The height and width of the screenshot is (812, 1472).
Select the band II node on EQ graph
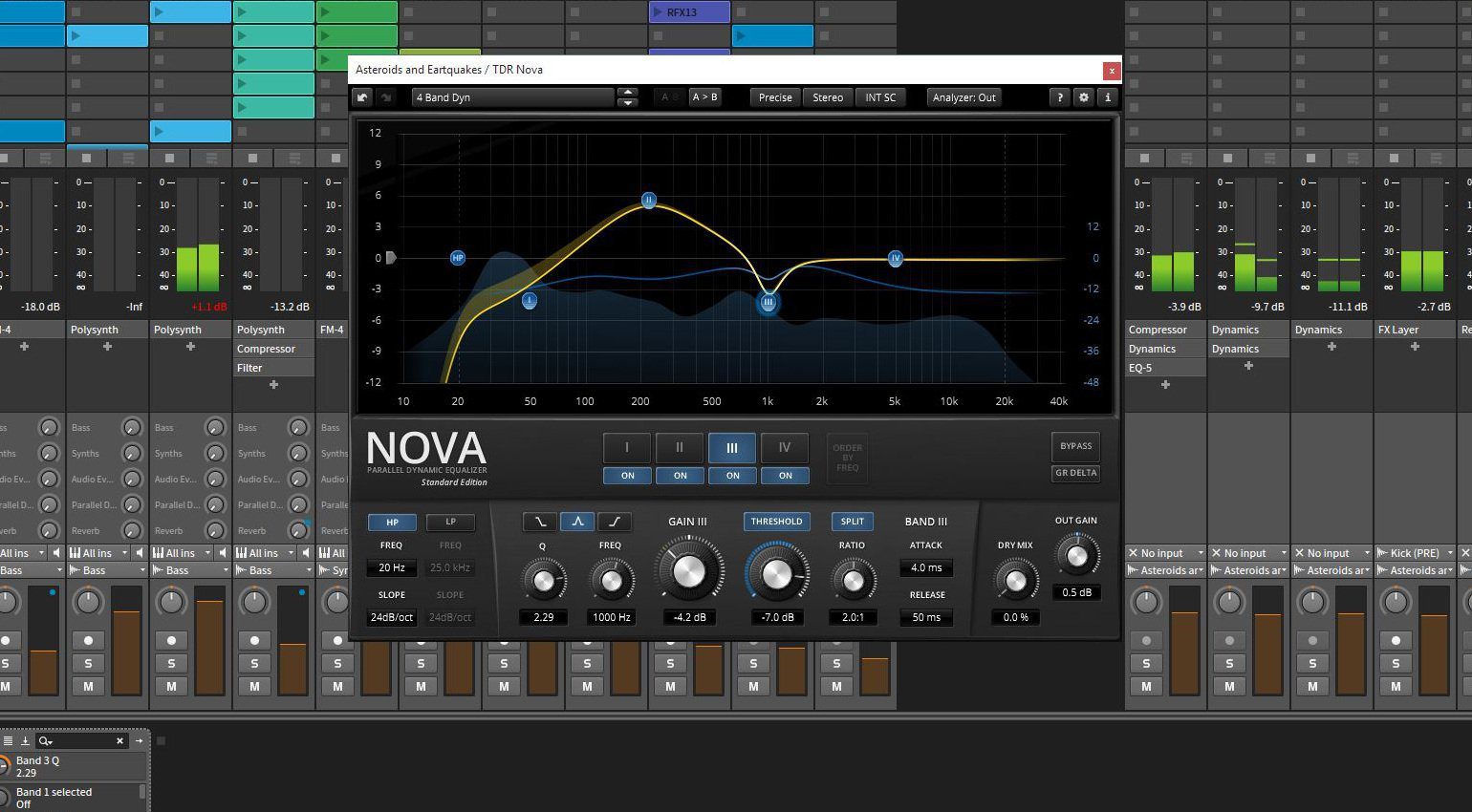pos(649,201)
